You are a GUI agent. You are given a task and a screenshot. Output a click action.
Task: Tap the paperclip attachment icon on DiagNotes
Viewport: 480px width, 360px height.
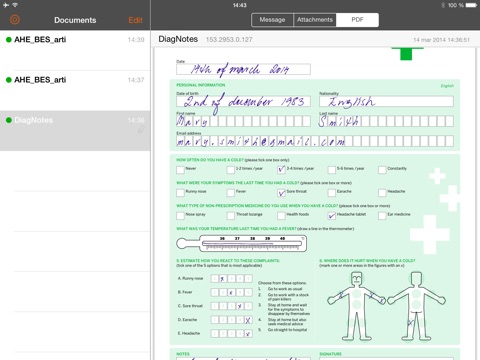[141, 130]
